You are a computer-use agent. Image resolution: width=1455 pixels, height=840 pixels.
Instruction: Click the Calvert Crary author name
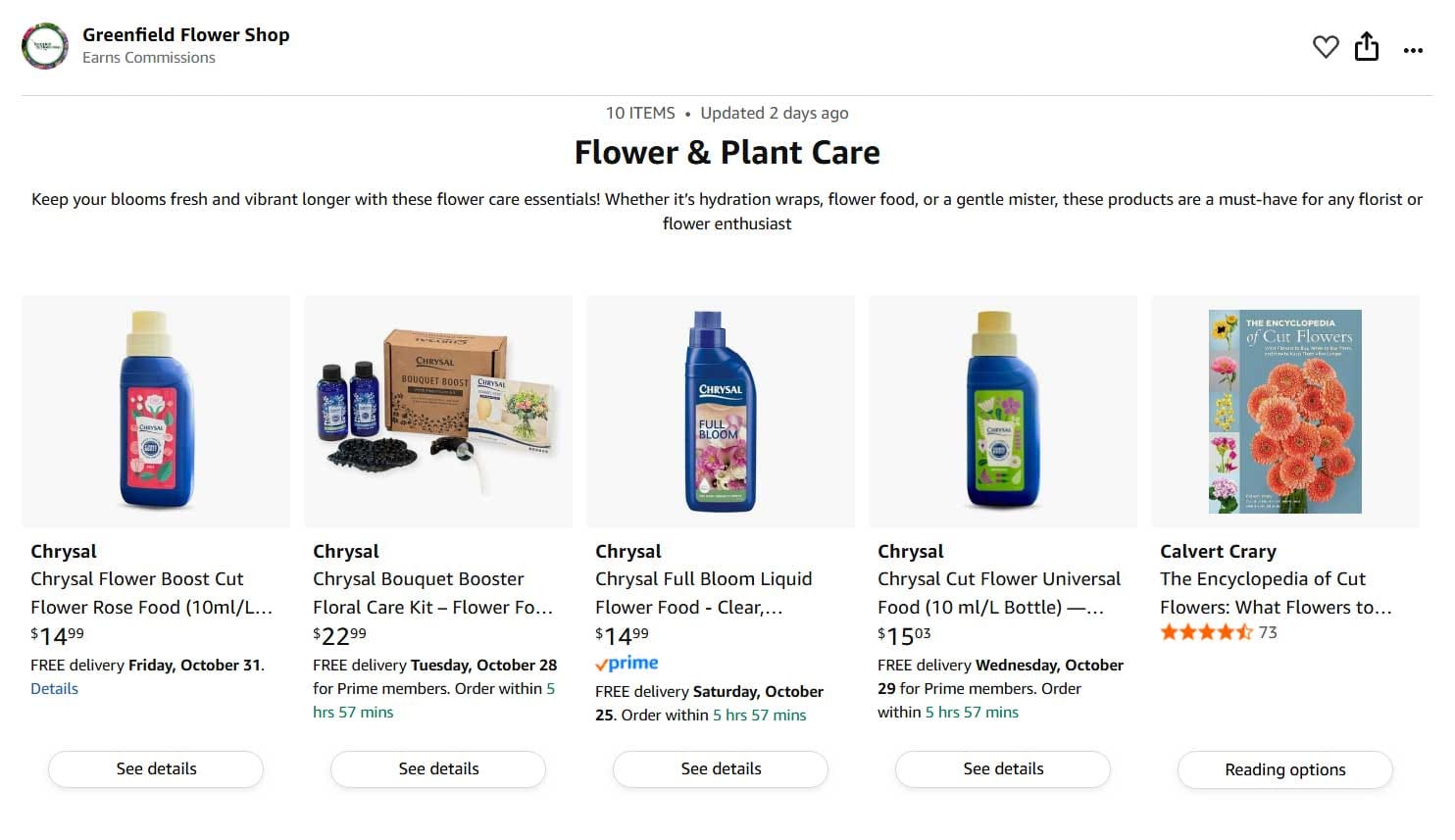click(1218, 551)
